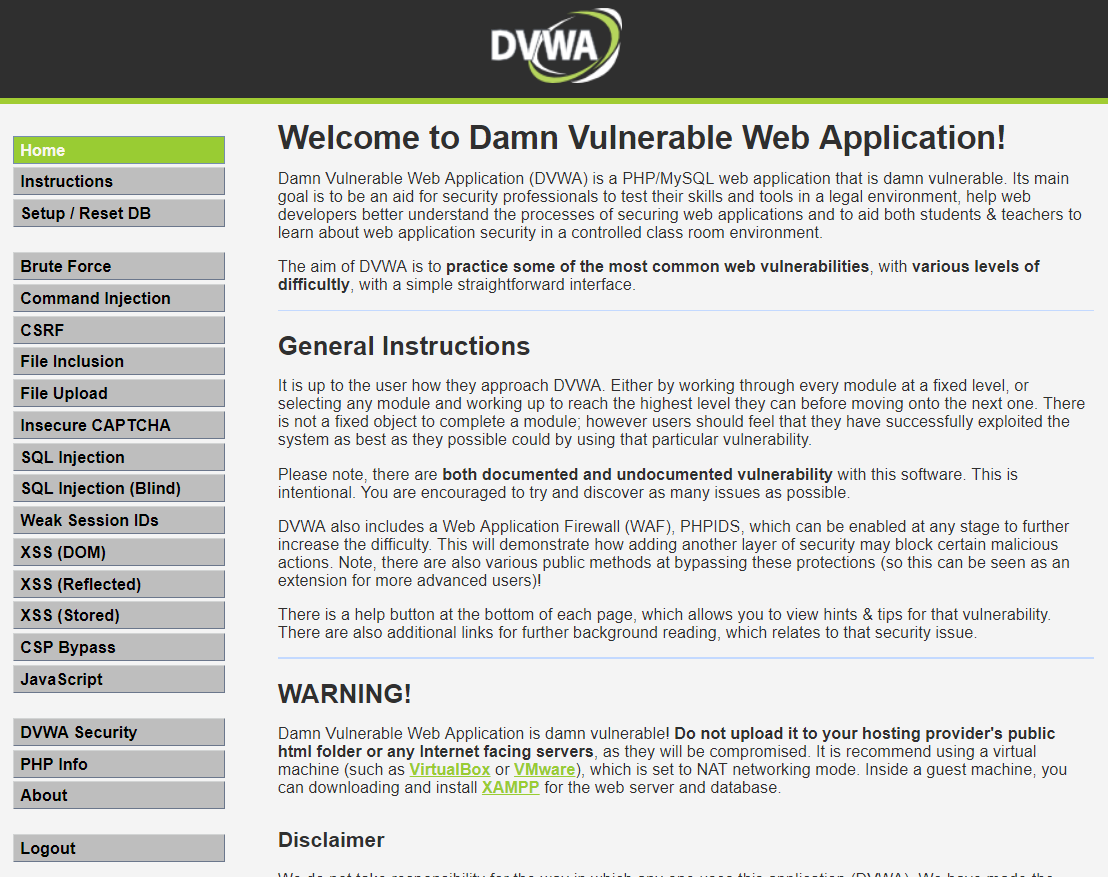This screenshot has width=1108, height=877.
Task: Click the Logout button
Action: point(119,848)
